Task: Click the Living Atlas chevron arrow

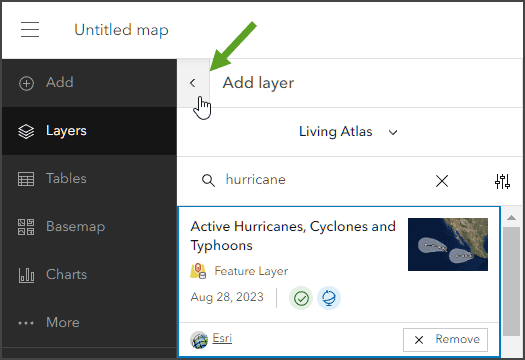Action: click(x=393, y=133)
